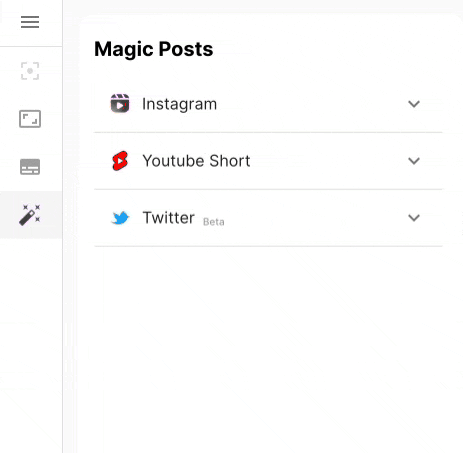Open the subtitles captions tool
463x453 pixels.
point(30,167)
